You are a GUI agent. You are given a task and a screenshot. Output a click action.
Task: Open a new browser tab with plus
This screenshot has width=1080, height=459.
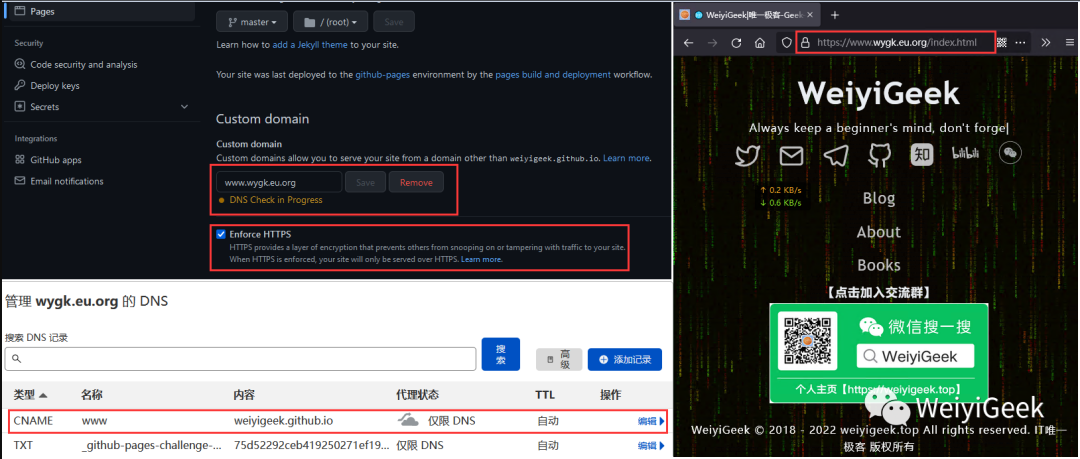click(835, 14)
